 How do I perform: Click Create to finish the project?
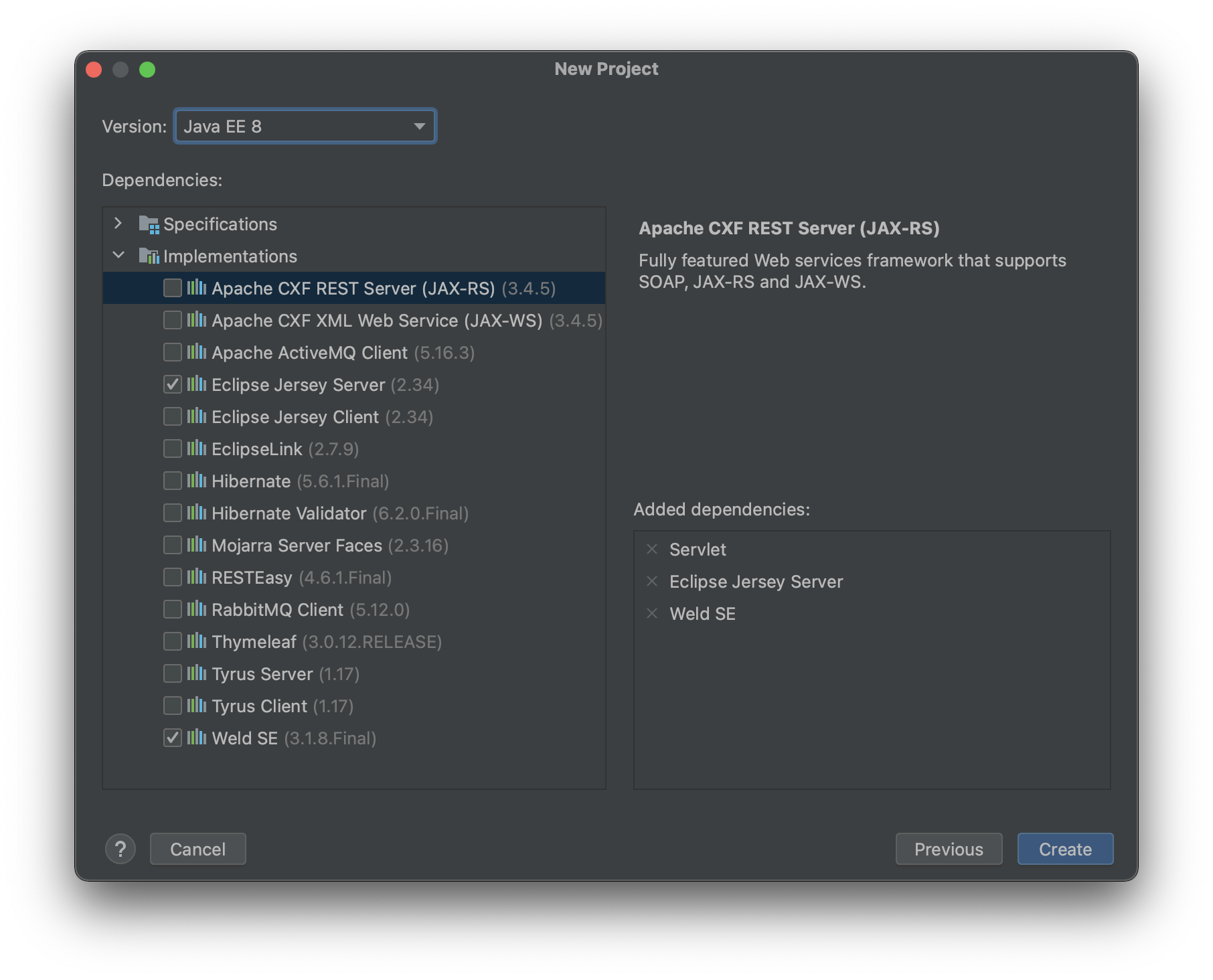point(1065,849)
